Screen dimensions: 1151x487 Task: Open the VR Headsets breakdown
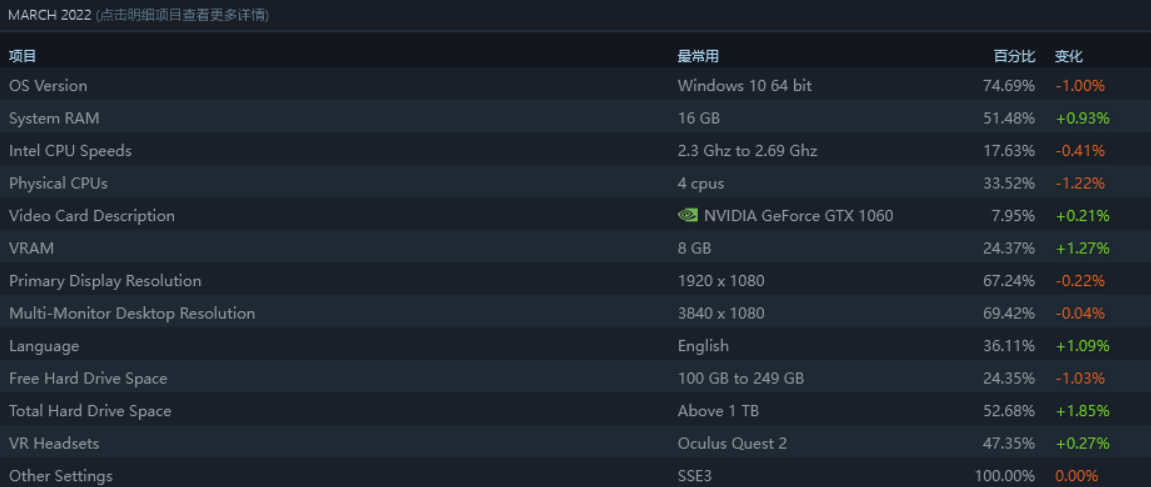pyautogui.click(x=54, y=443)
